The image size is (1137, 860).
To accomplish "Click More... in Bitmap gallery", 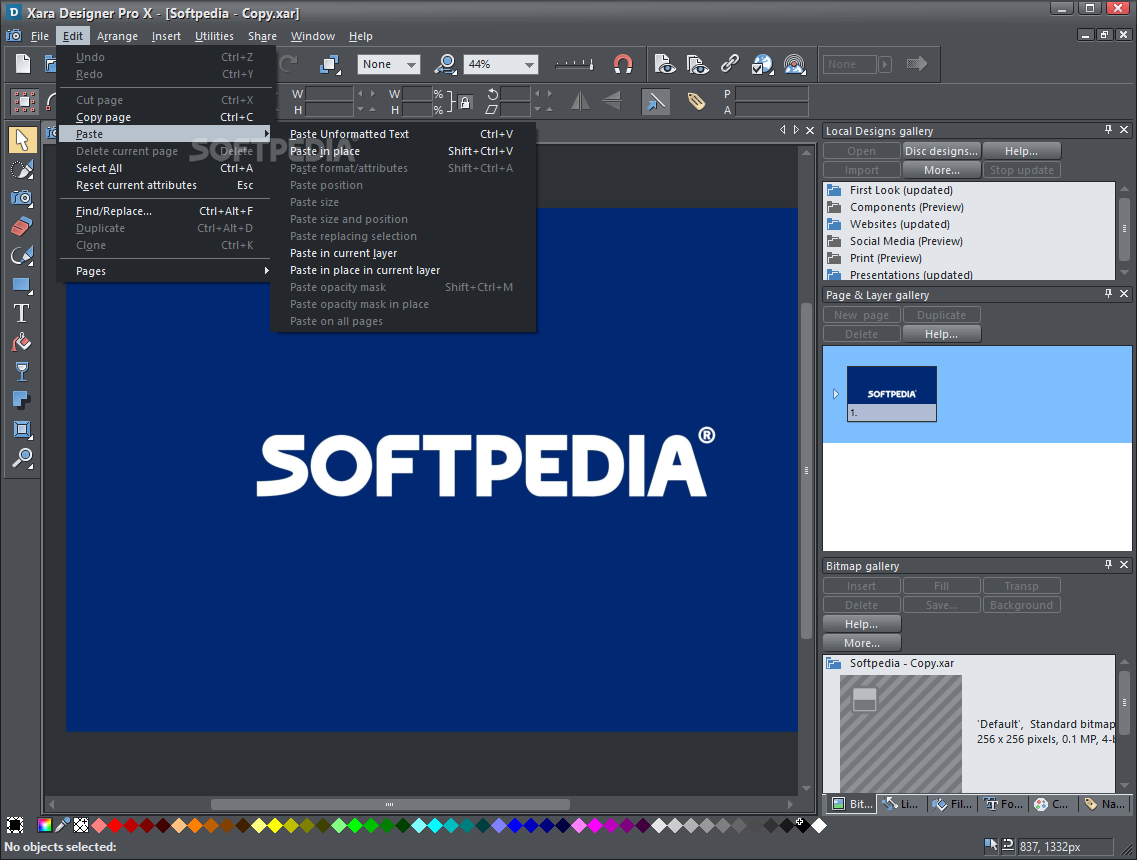I will point(861,642).
